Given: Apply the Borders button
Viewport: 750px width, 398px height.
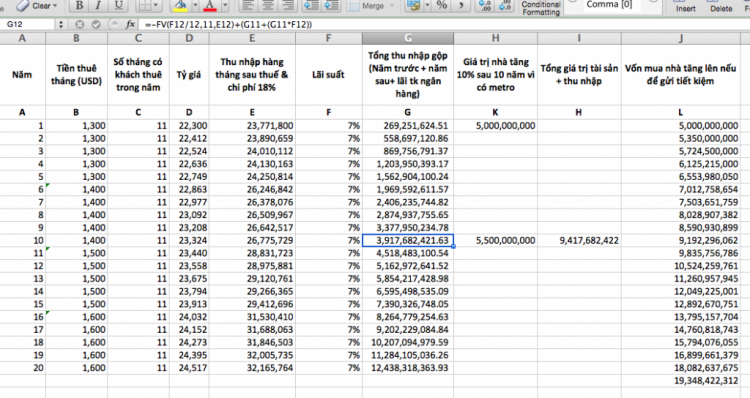Looking at the screenshot, I should click(144, 5).
